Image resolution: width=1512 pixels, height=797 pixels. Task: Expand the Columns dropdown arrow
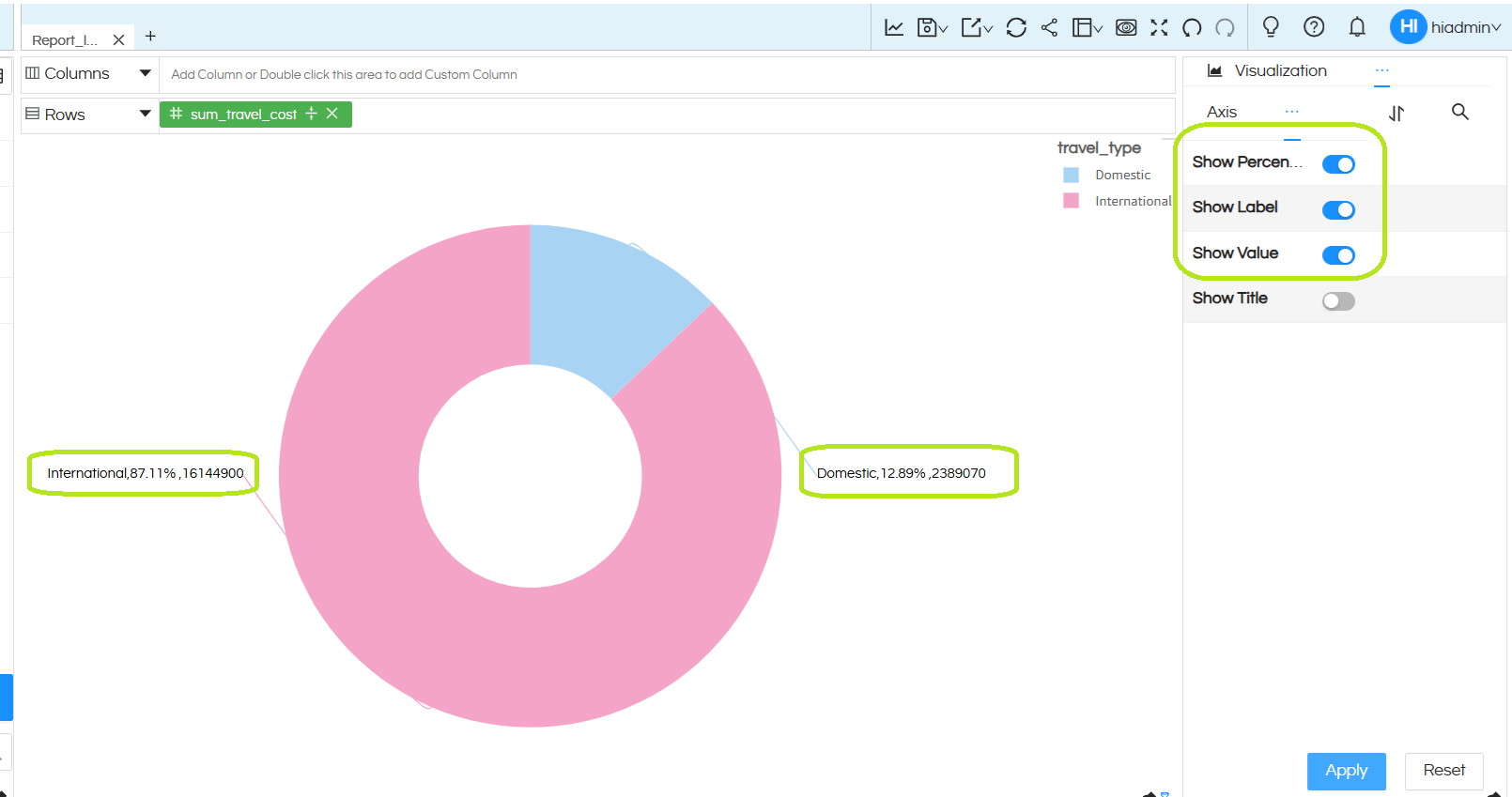pyautogui.click(x=146, y=72)
